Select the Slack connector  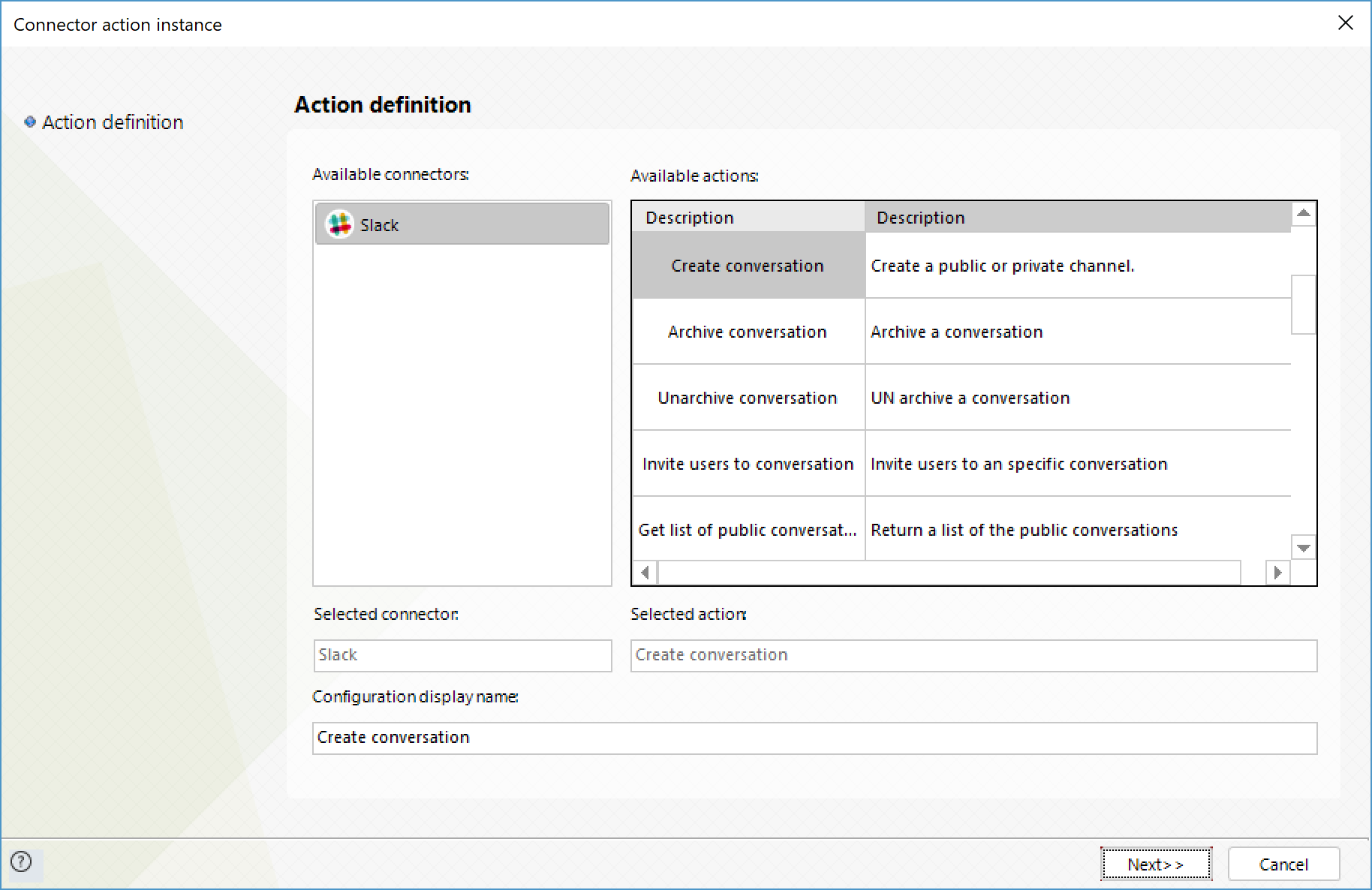(462, 224)
